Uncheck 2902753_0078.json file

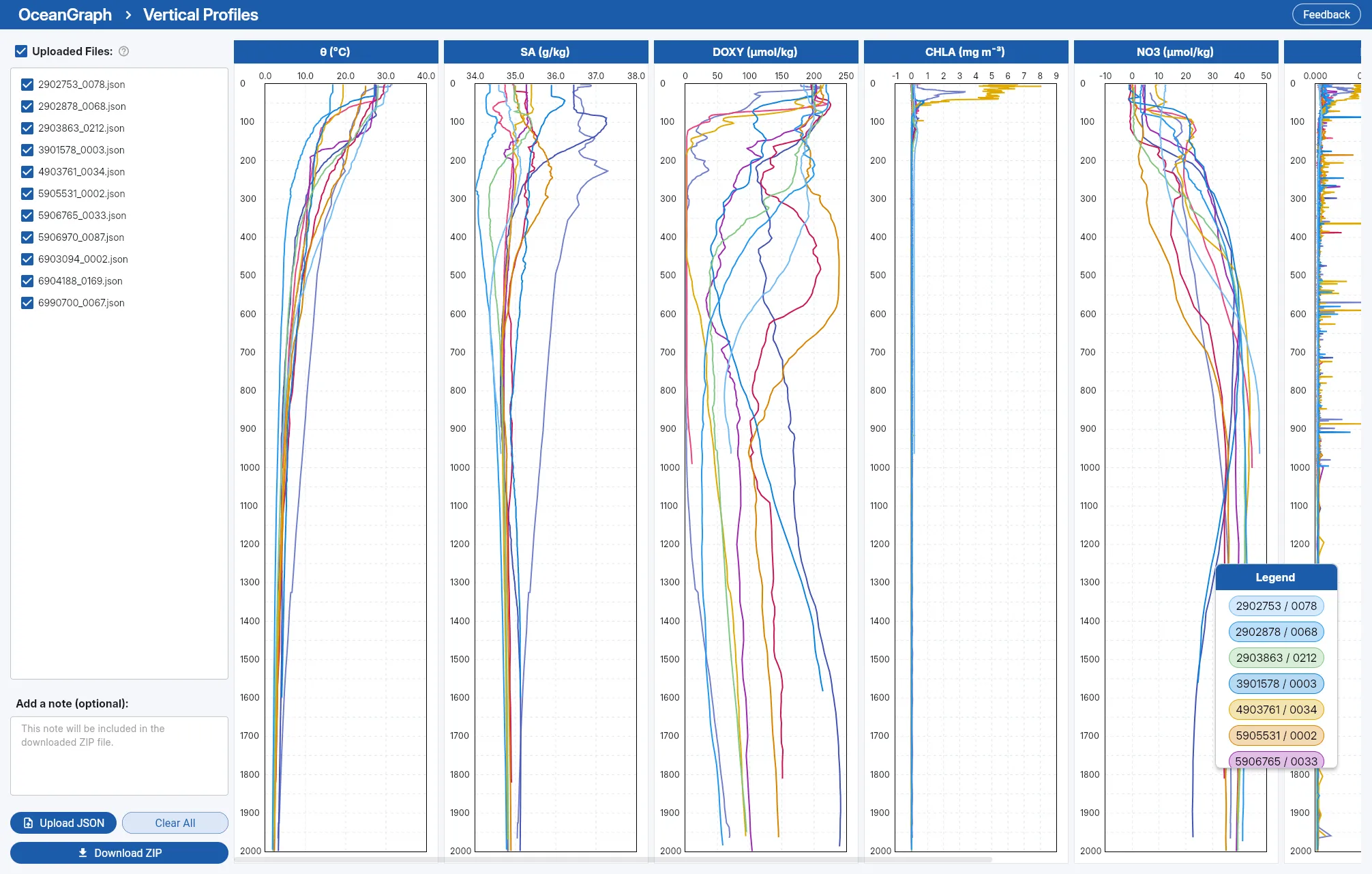[x=27, y=85]
